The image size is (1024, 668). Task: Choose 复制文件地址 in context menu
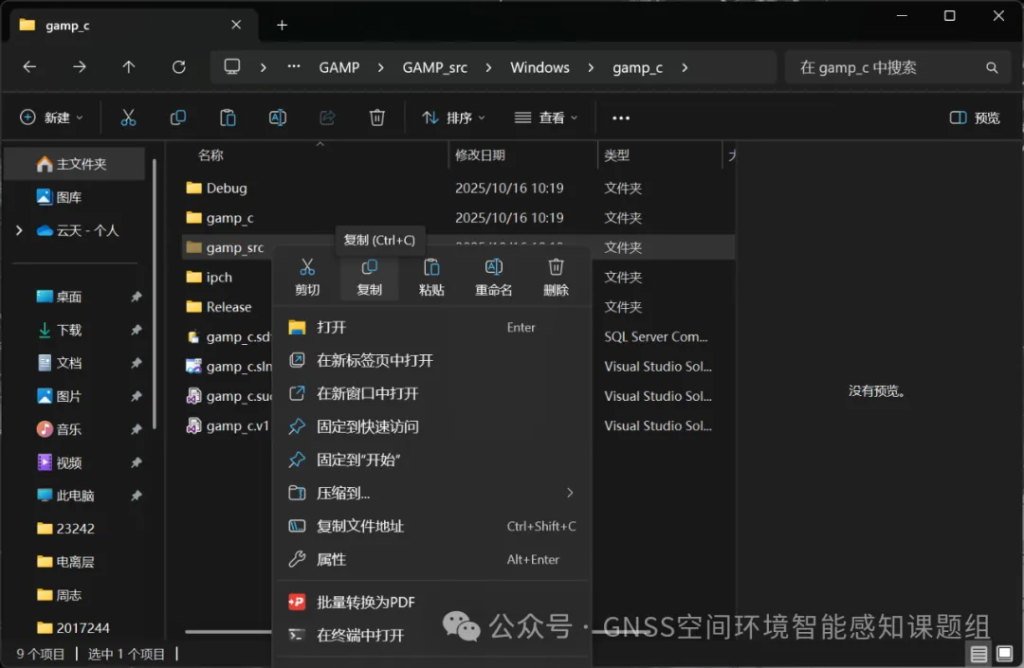[x=360, y=526]
